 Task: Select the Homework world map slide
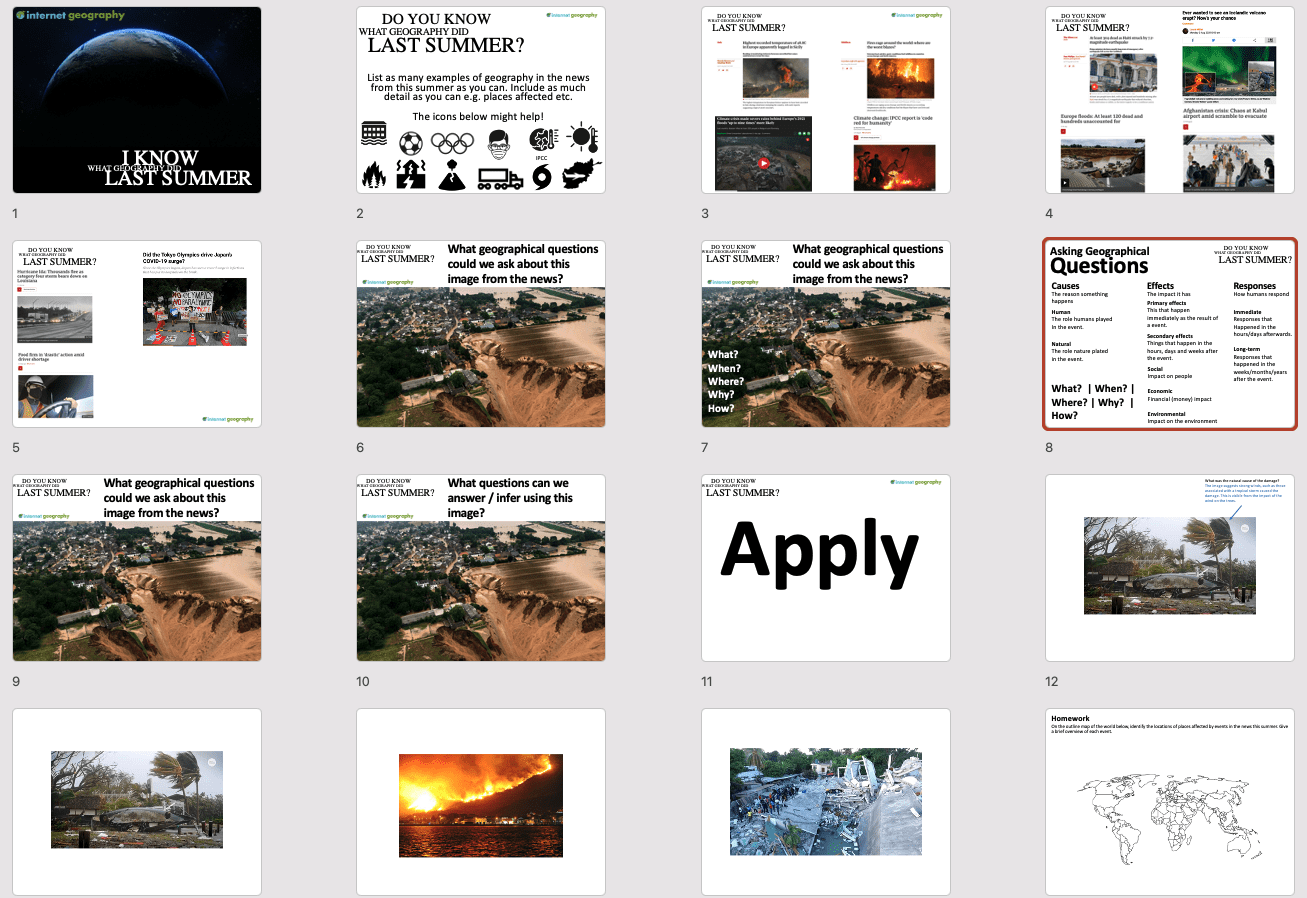pos(1170,802)
